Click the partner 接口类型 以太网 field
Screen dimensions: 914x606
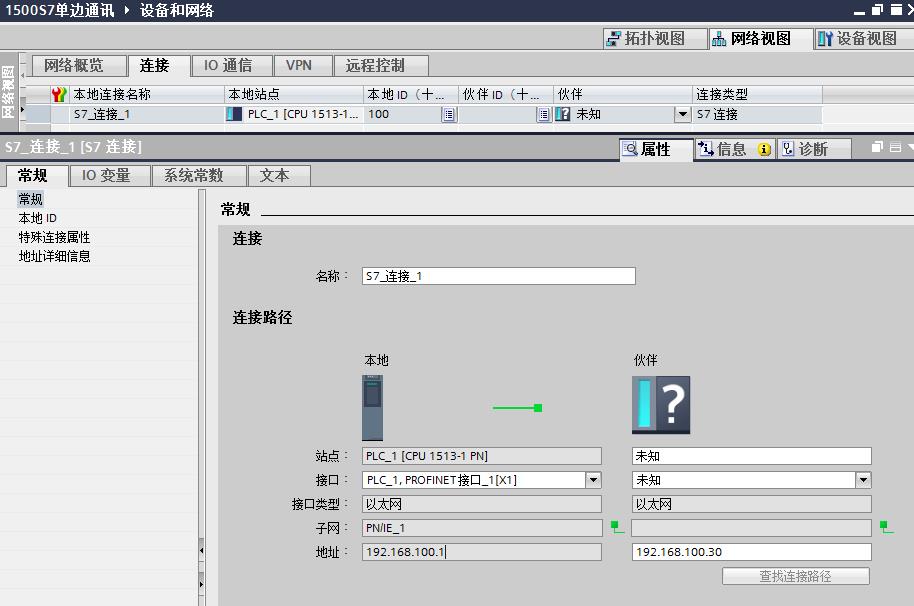tap(751, 504)
